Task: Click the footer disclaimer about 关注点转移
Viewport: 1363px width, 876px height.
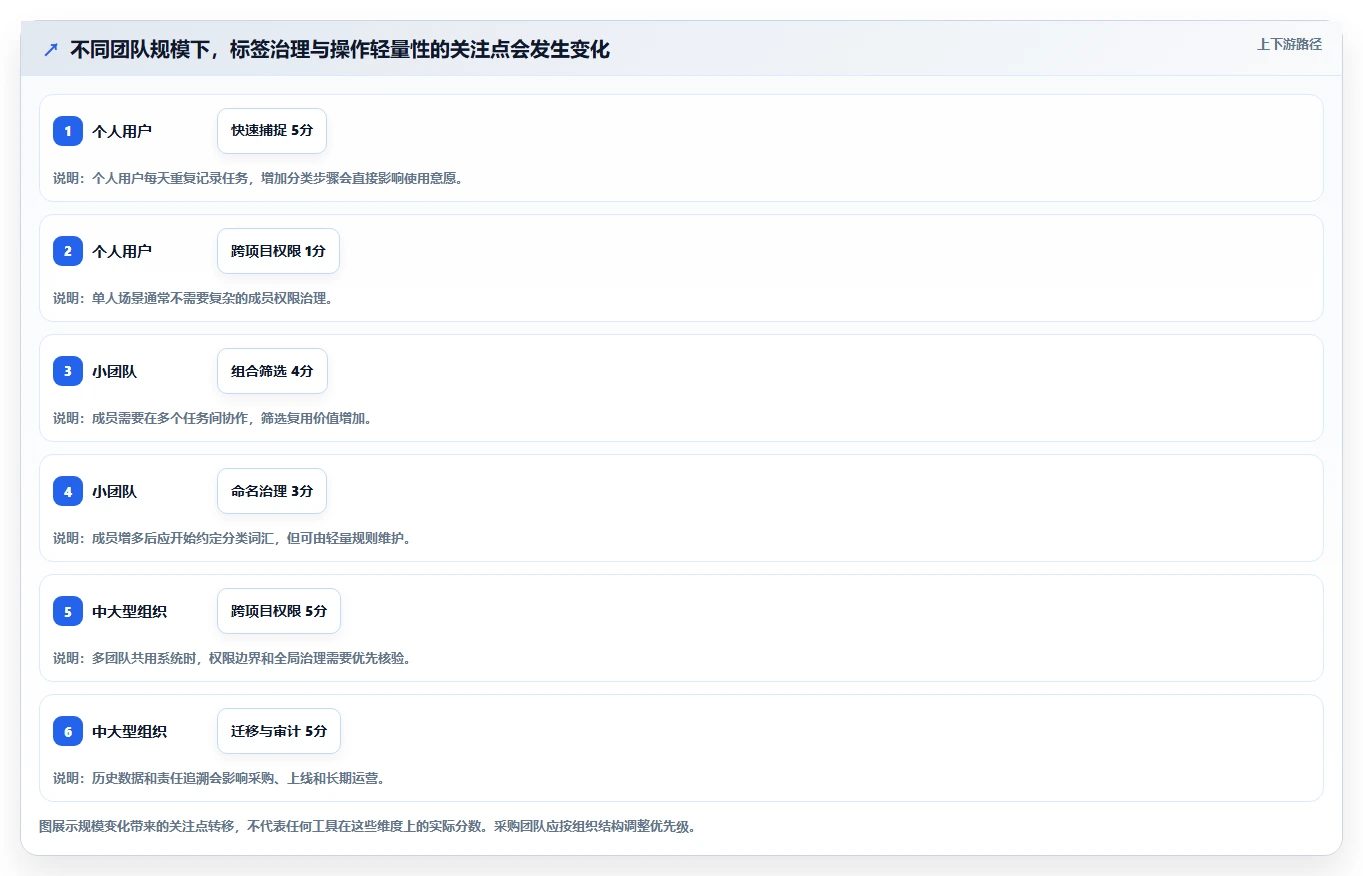Action: pos(367,827)
